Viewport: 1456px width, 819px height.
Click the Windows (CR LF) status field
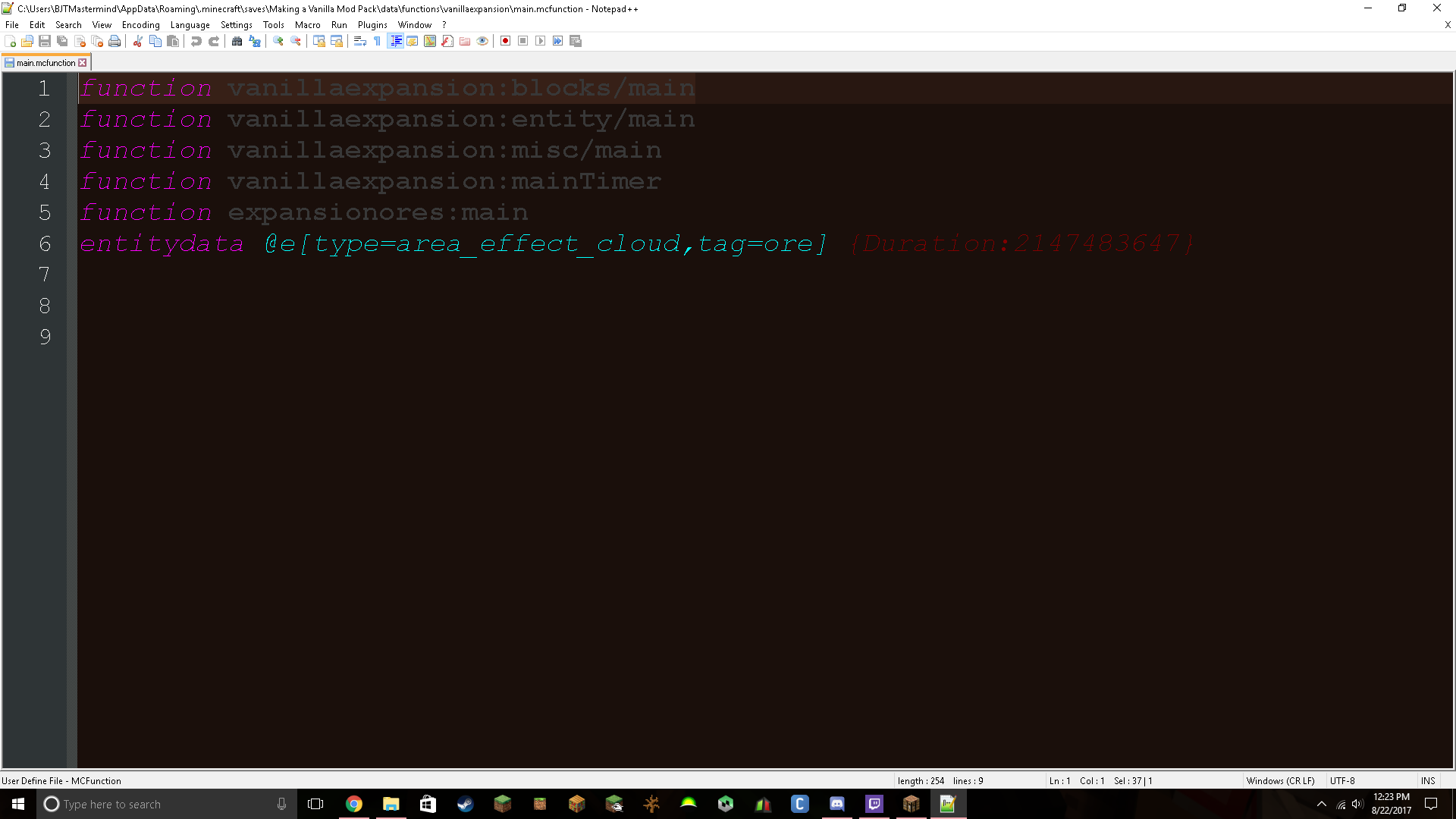coord(1280,780)
